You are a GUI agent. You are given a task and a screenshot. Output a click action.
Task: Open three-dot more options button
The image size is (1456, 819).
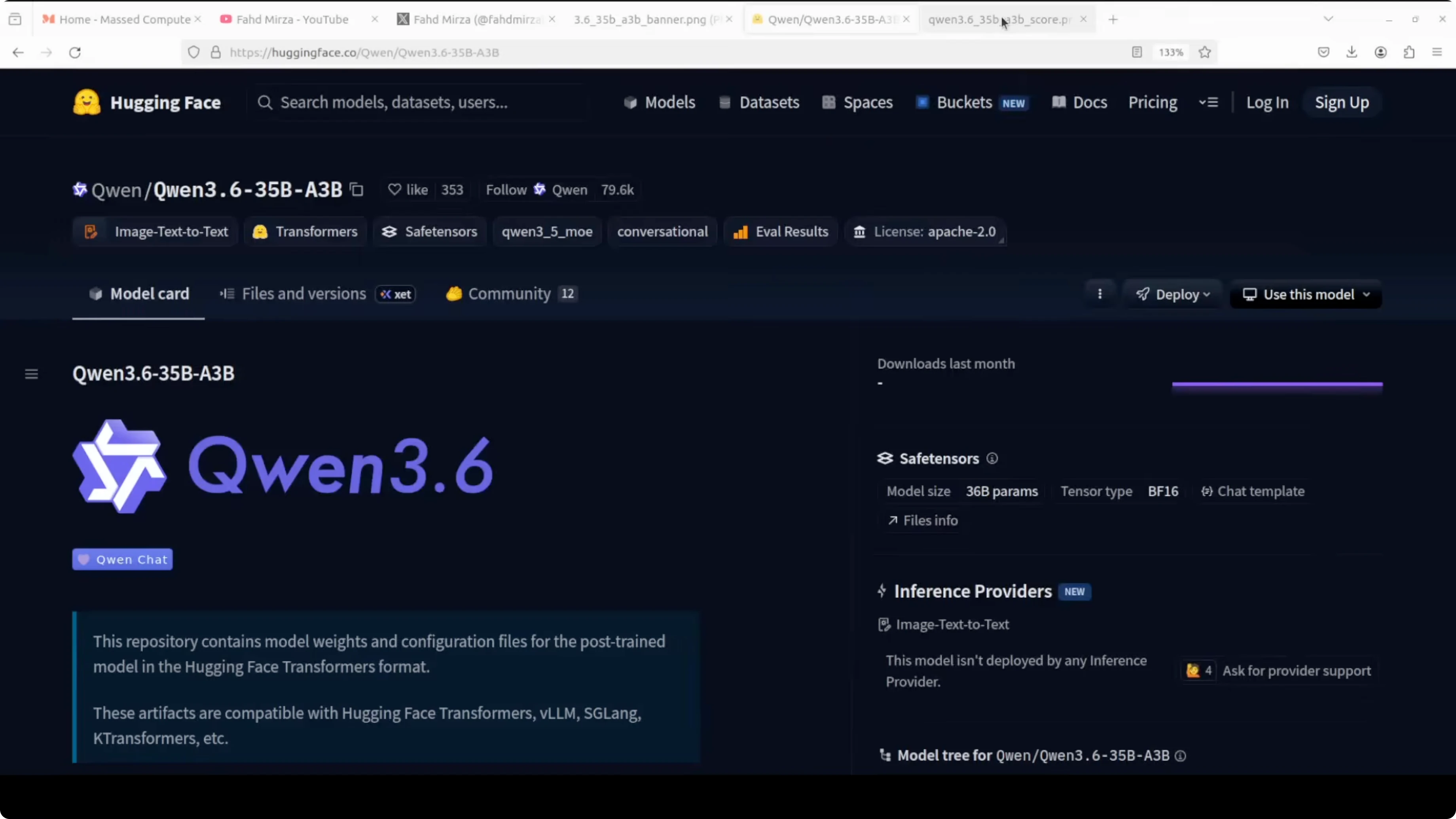tap(1100, 294)
